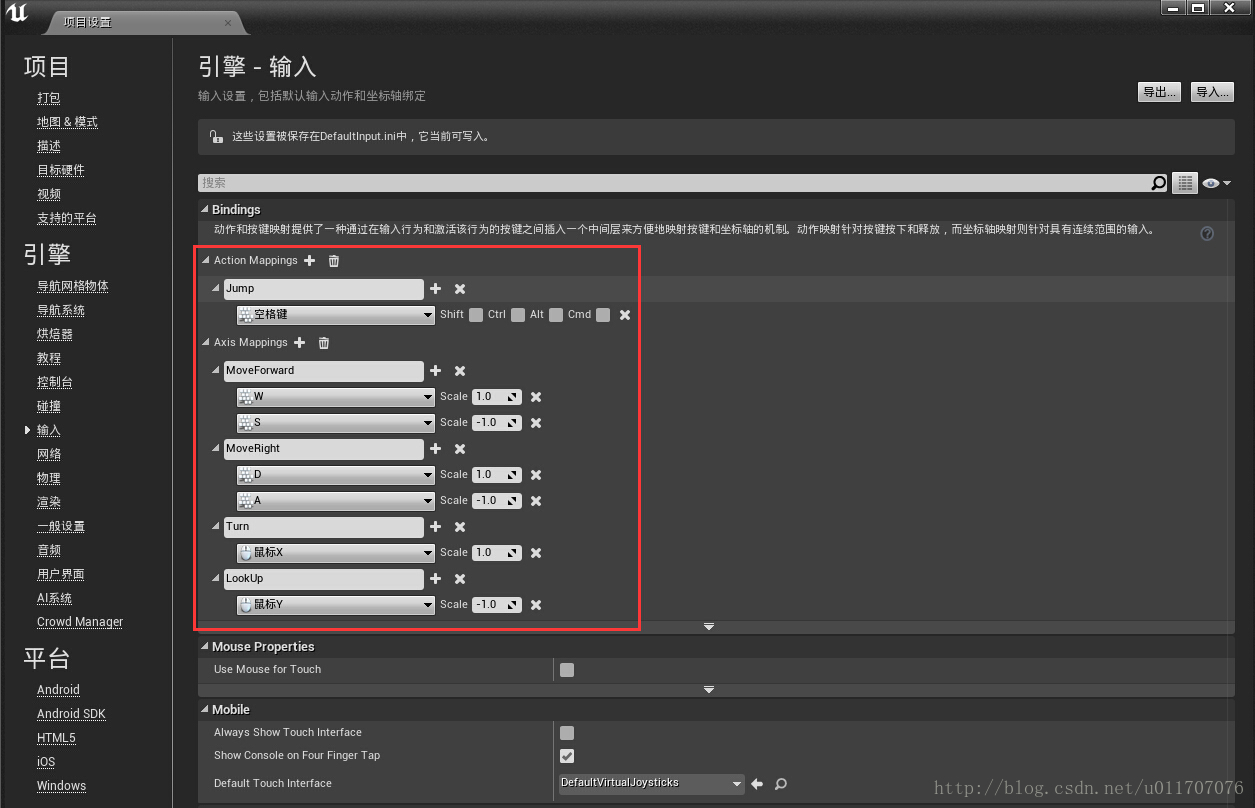Click the 导入... button
Image resolution: width=1255 pixels, height=808 pixels.
pos(1211,92)
